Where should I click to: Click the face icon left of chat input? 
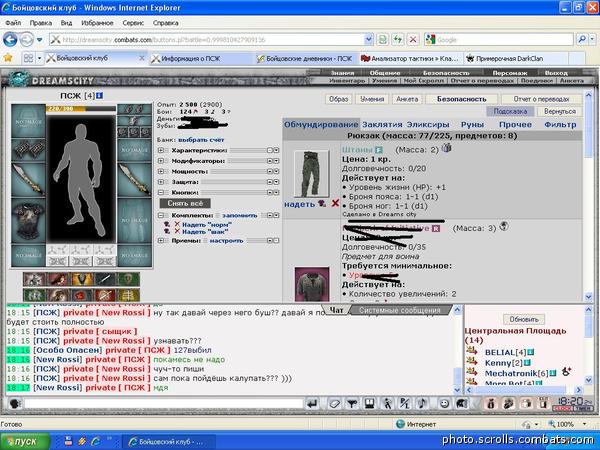(15, 403)
